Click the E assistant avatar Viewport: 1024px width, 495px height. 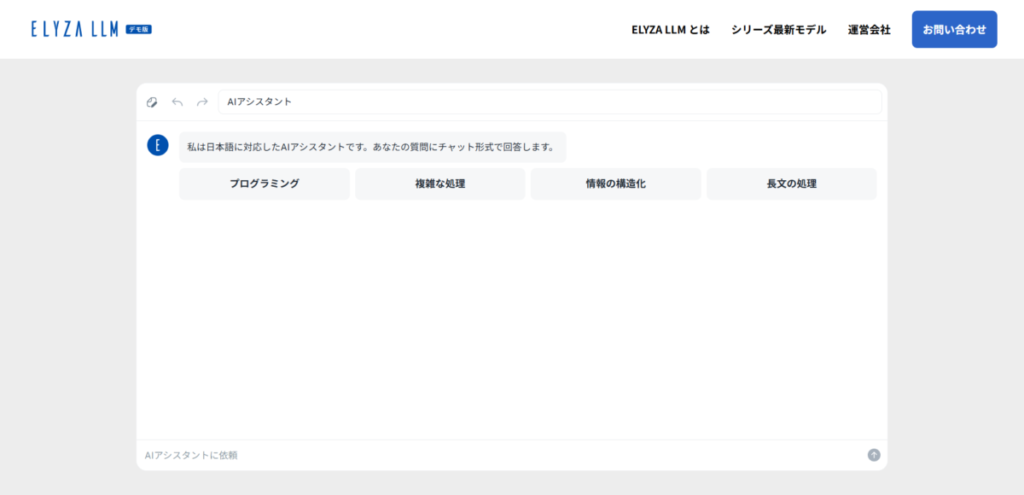click(x=157, y=145)
